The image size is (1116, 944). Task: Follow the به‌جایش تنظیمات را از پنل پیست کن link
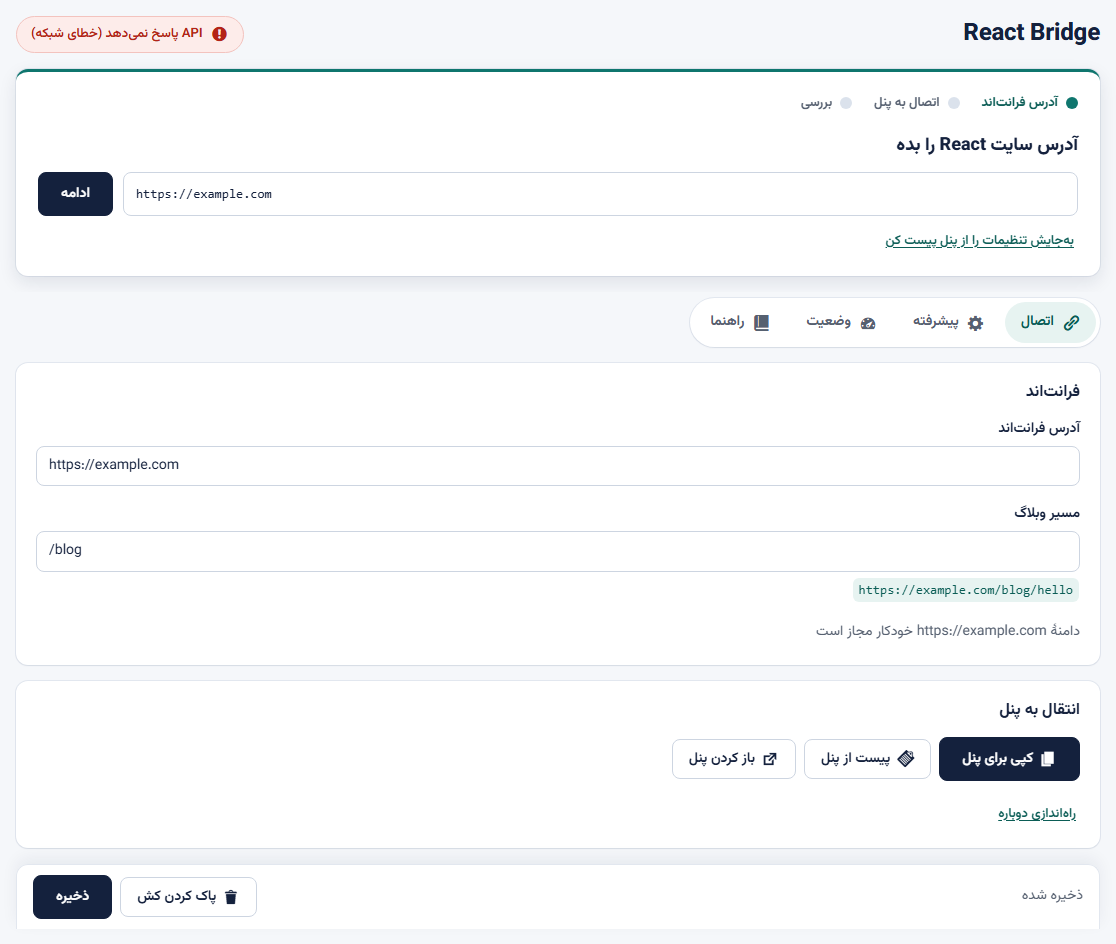click(x=979, y=241)
